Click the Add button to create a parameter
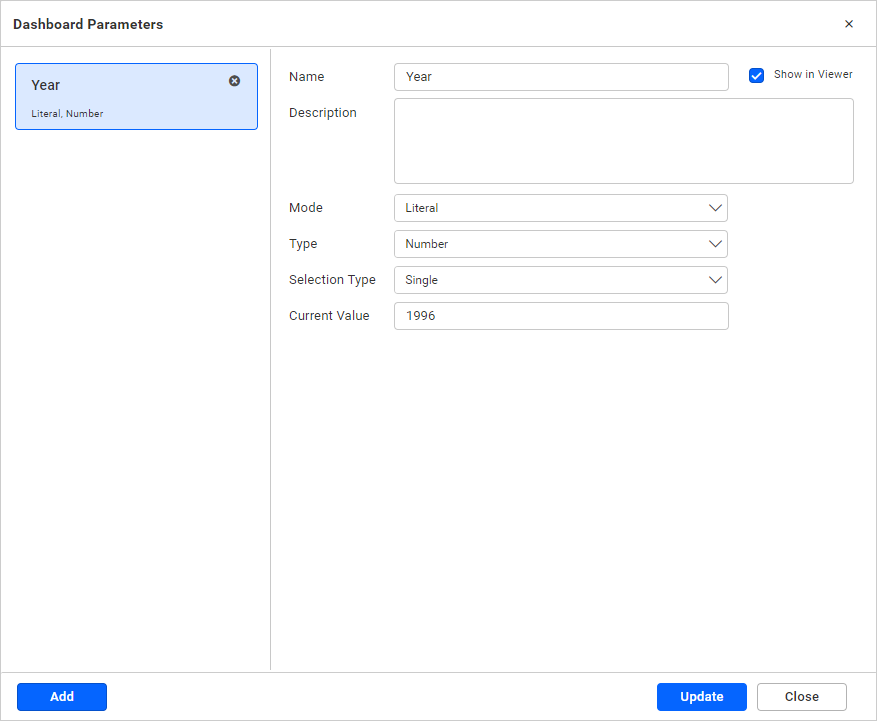This screenshot has width=877, height=721. point(61,696)
